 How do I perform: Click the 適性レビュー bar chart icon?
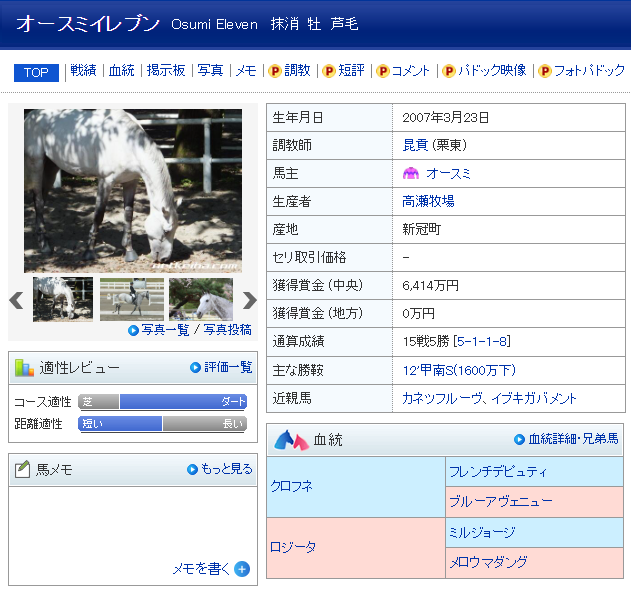coord(24,368)
